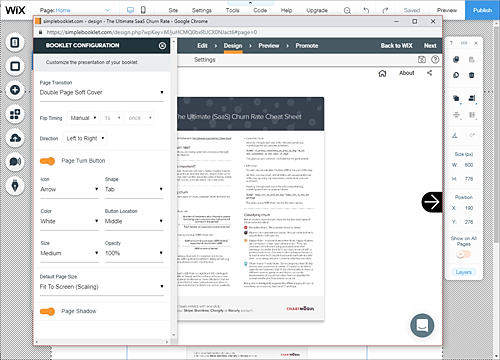Image resolution: width=500 pixels, height=360 pixels.
Task: Open the Color White dropdown
Action: tap(69, 221)
